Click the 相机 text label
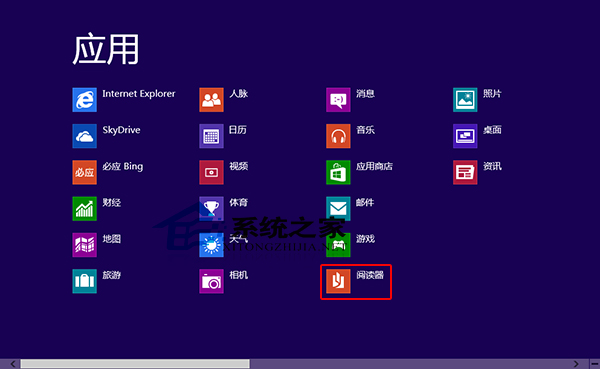 tap(239, 275)
